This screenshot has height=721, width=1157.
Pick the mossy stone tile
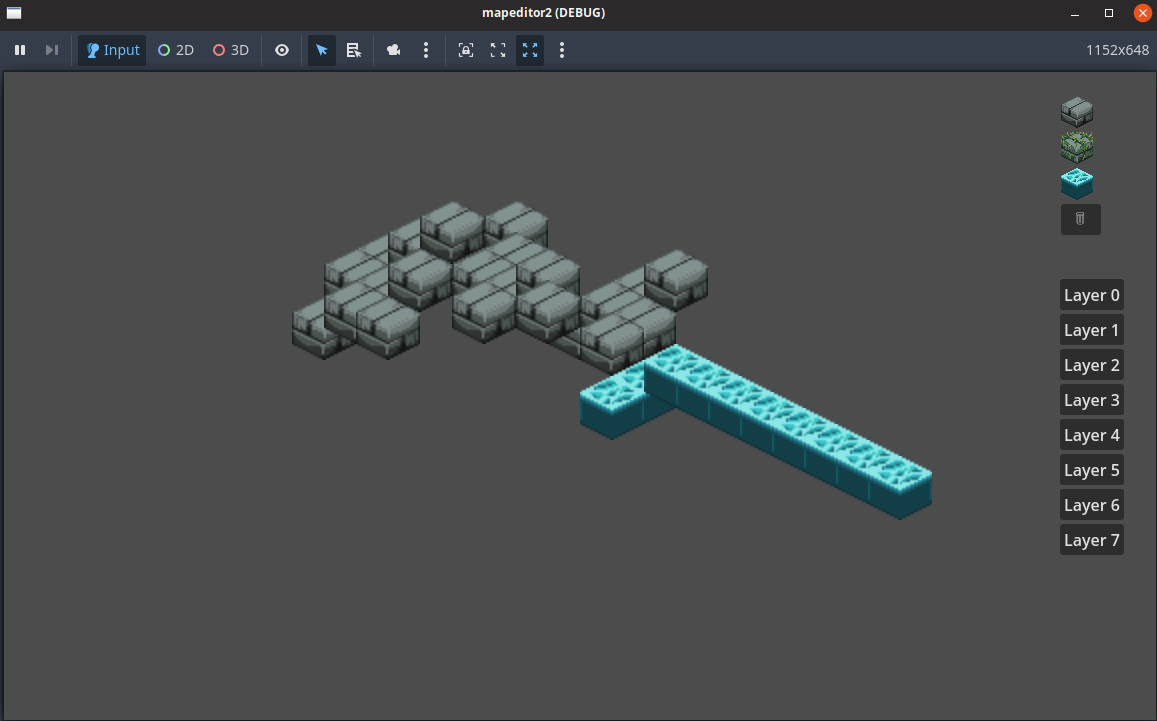tap(1077, 147)
